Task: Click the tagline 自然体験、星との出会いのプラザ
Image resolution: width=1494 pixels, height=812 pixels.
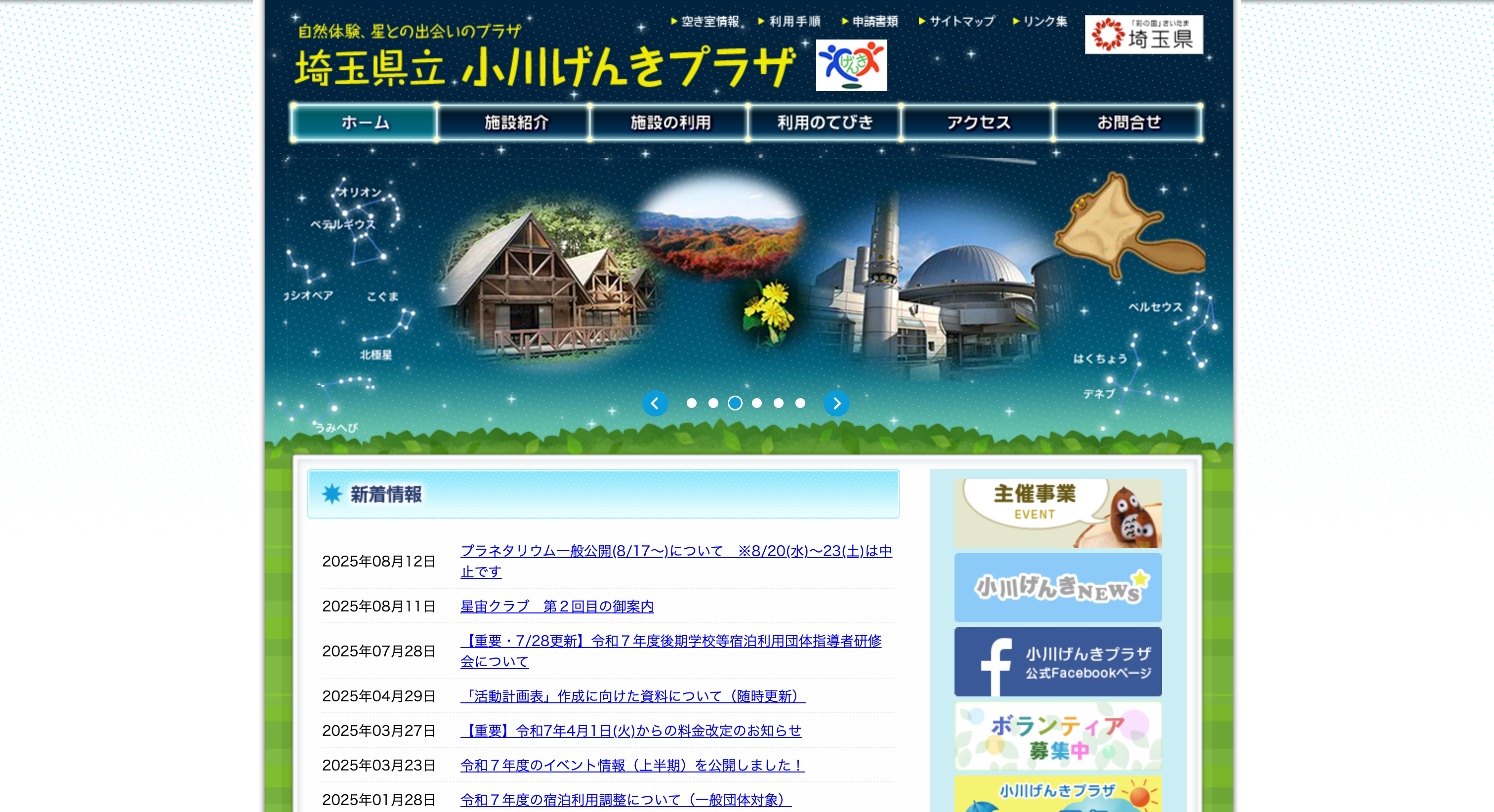Action: (x=410, y=31)
